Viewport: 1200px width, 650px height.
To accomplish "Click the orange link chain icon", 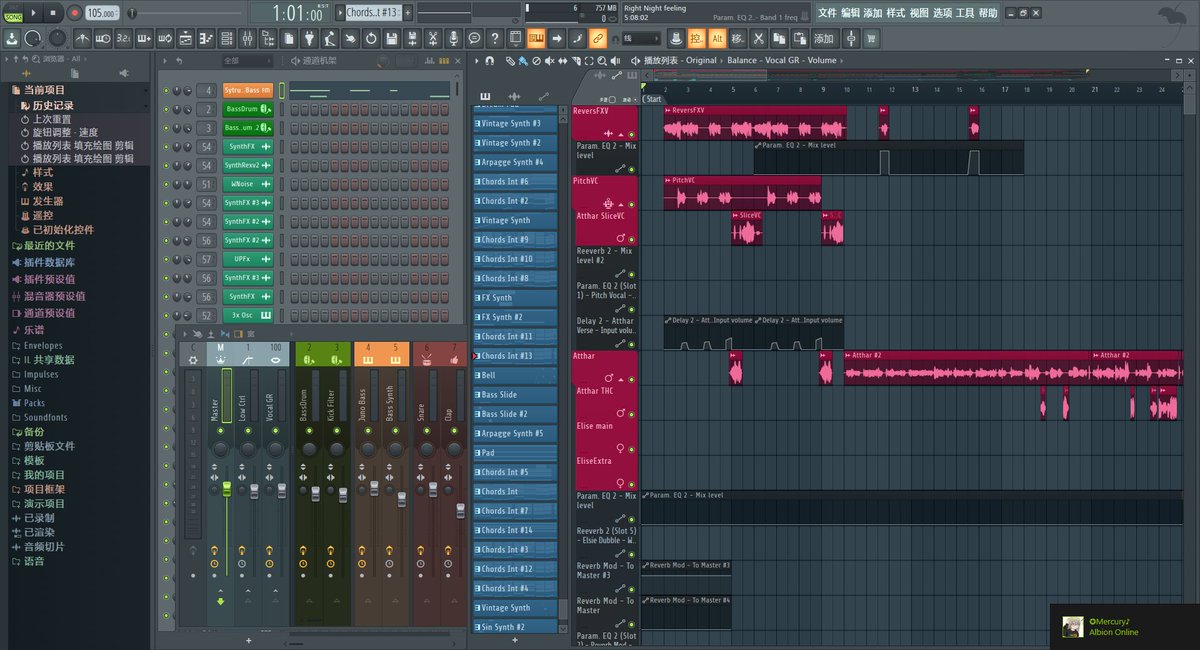I will tap(597, 39).
